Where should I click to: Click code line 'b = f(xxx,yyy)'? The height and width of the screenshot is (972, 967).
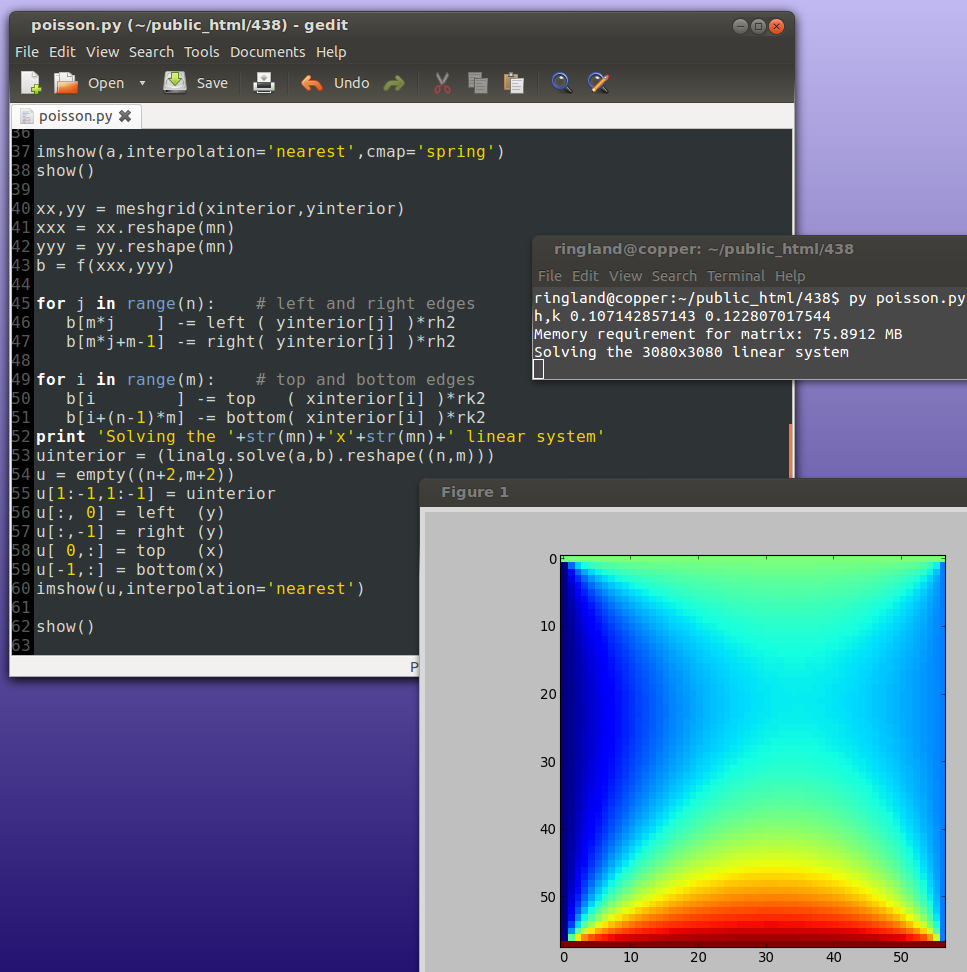105,266
